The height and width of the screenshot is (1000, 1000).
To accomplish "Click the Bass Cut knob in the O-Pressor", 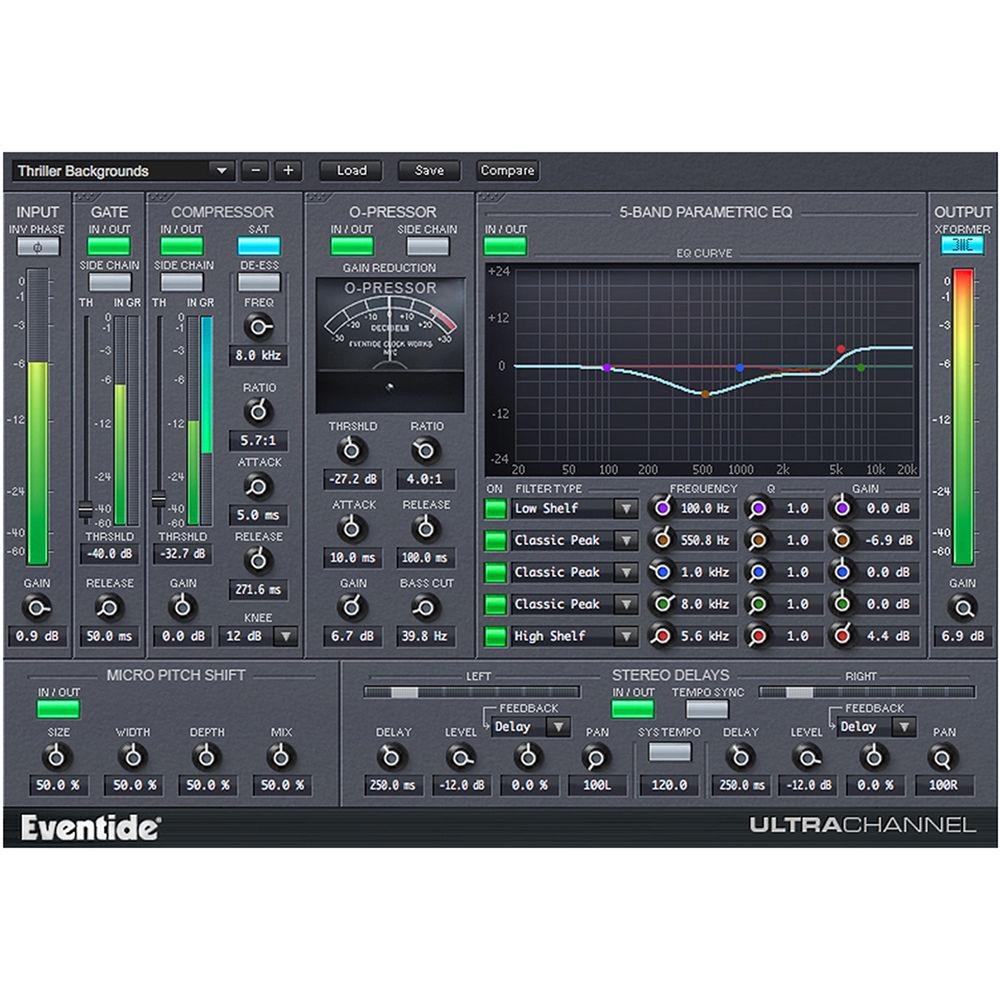I will pos(425,606).
